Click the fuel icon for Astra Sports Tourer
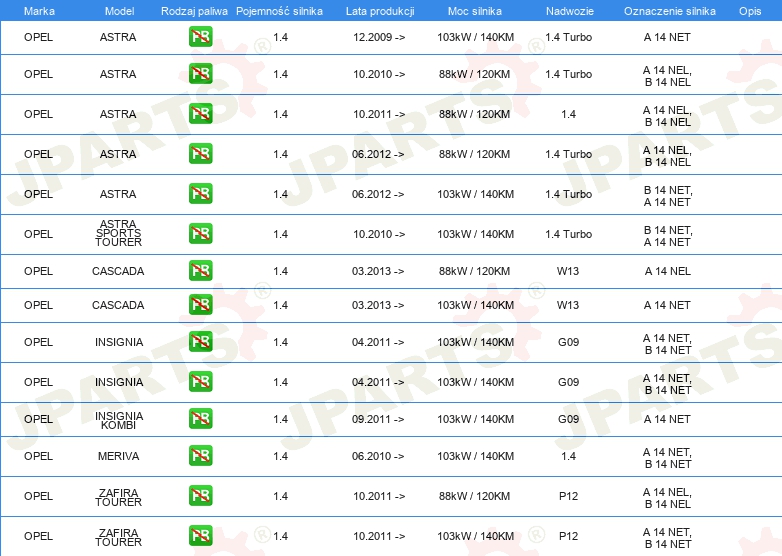The height and width of the screenshot is (556, 782). [x=200, y=234]
